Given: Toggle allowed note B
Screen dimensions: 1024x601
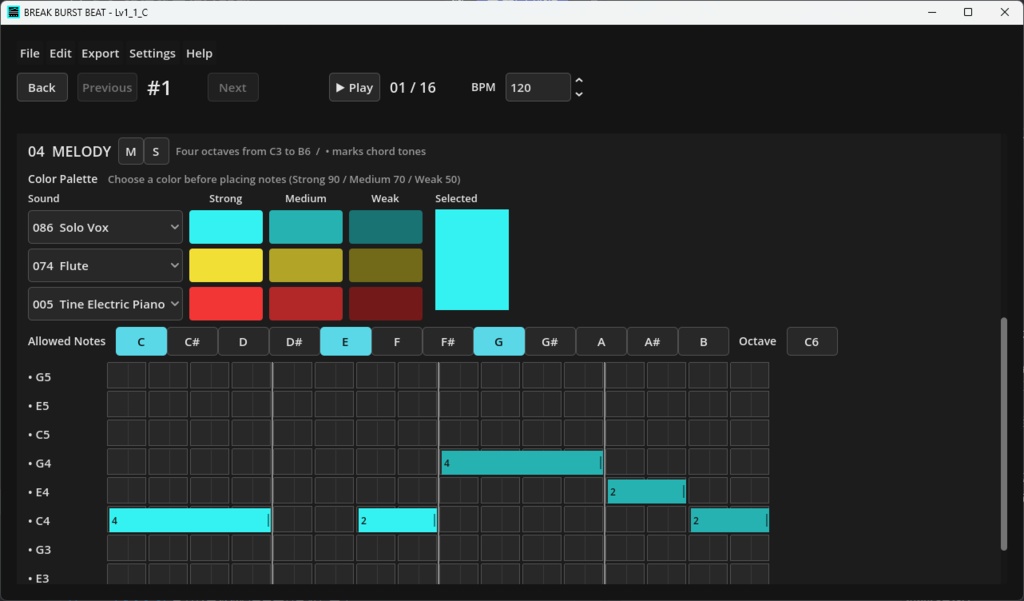Looking at the screenshot, I should coord(703,342).
